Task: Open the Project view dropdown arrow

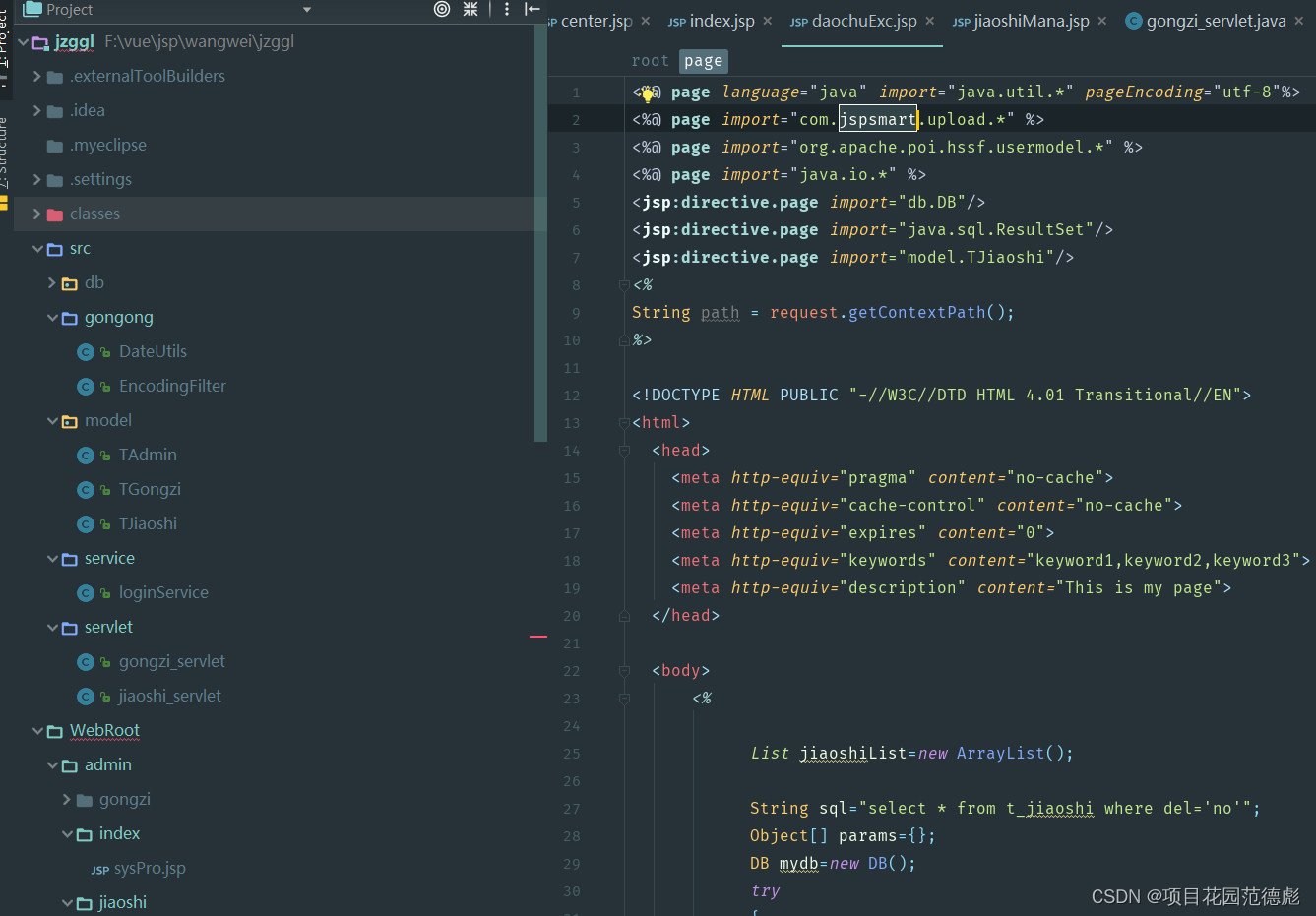Action: click(307, 10)
